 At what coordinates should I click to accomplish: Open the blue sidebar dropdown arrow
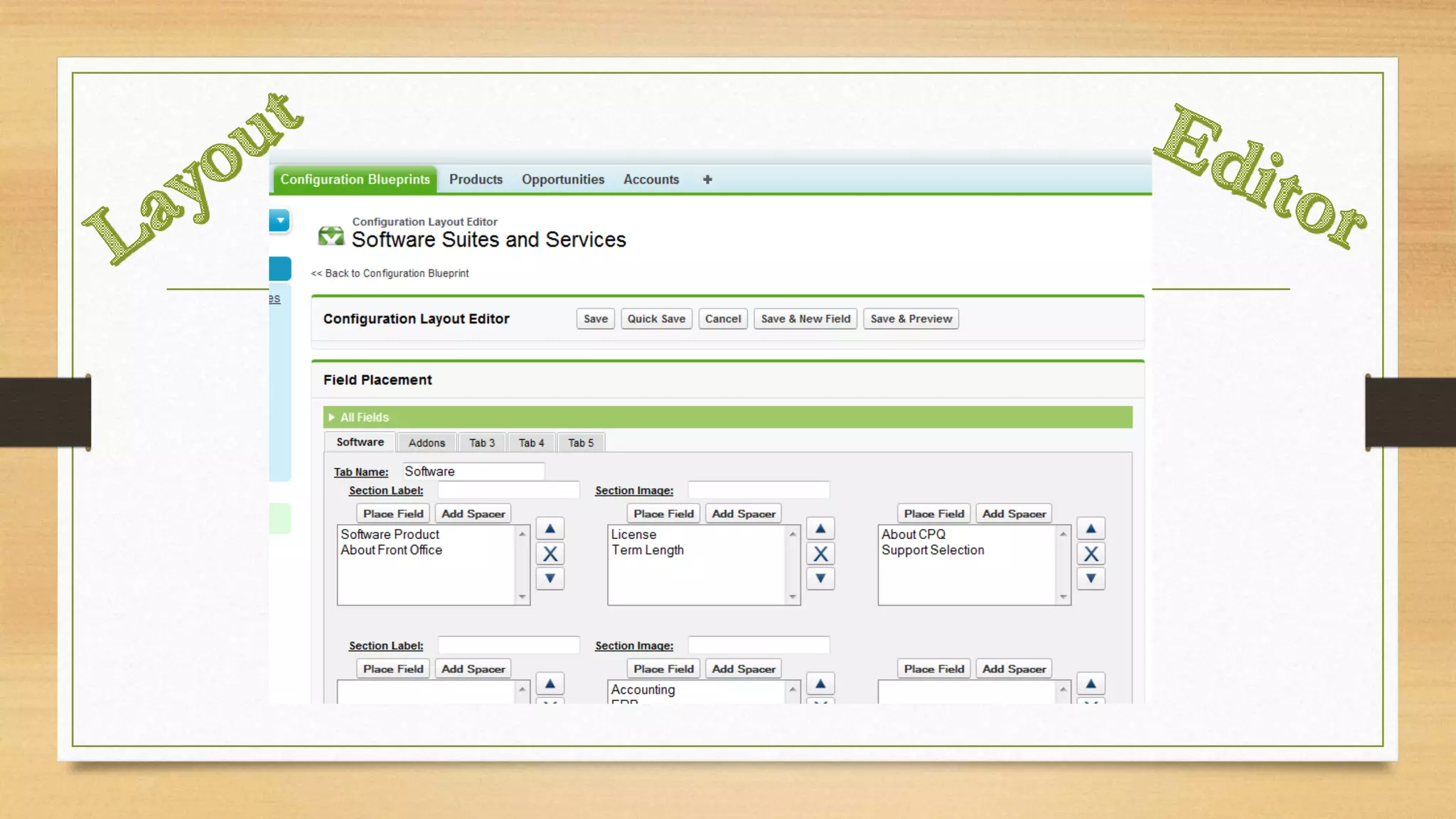coord(280,220)
